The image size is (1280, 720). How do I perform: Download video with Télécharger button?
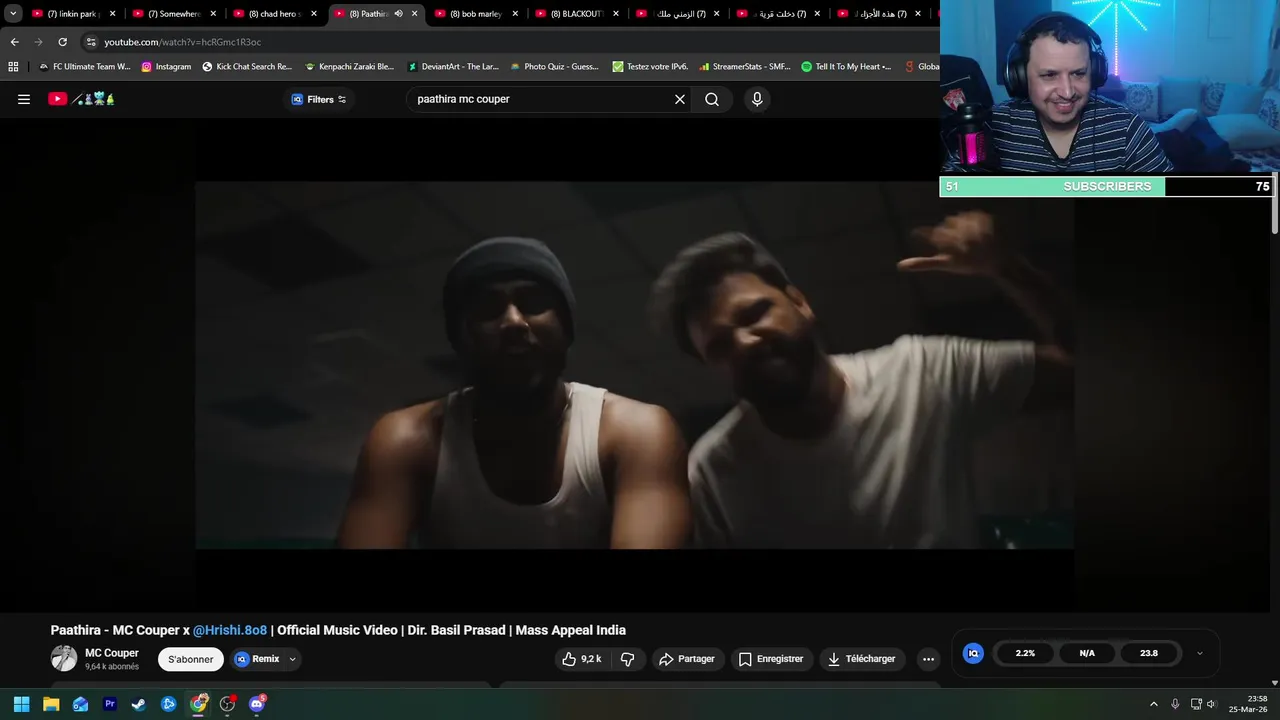862,659
